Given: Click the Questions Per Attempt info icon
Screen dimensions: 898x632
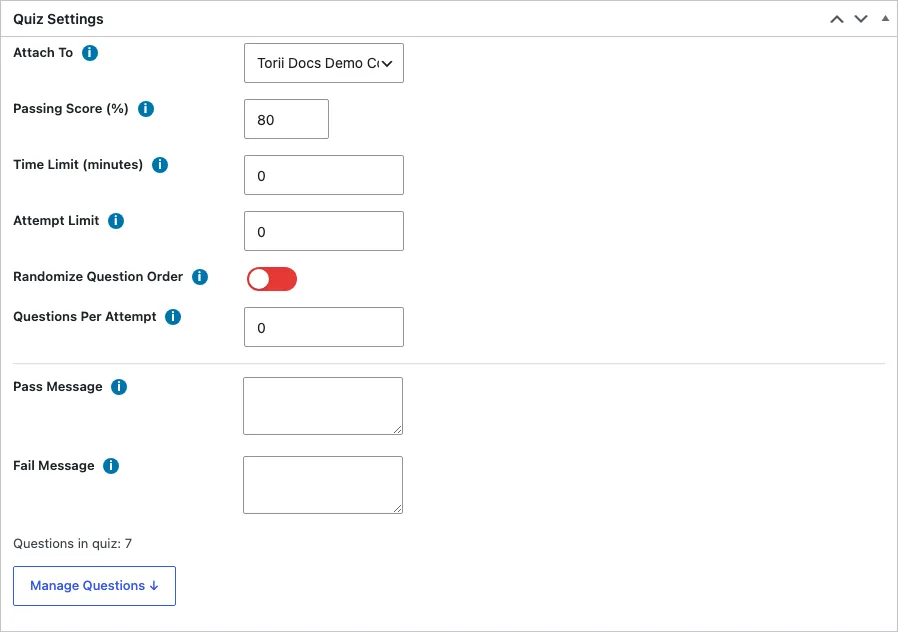Looking at the screenshot, I should 173,317.
